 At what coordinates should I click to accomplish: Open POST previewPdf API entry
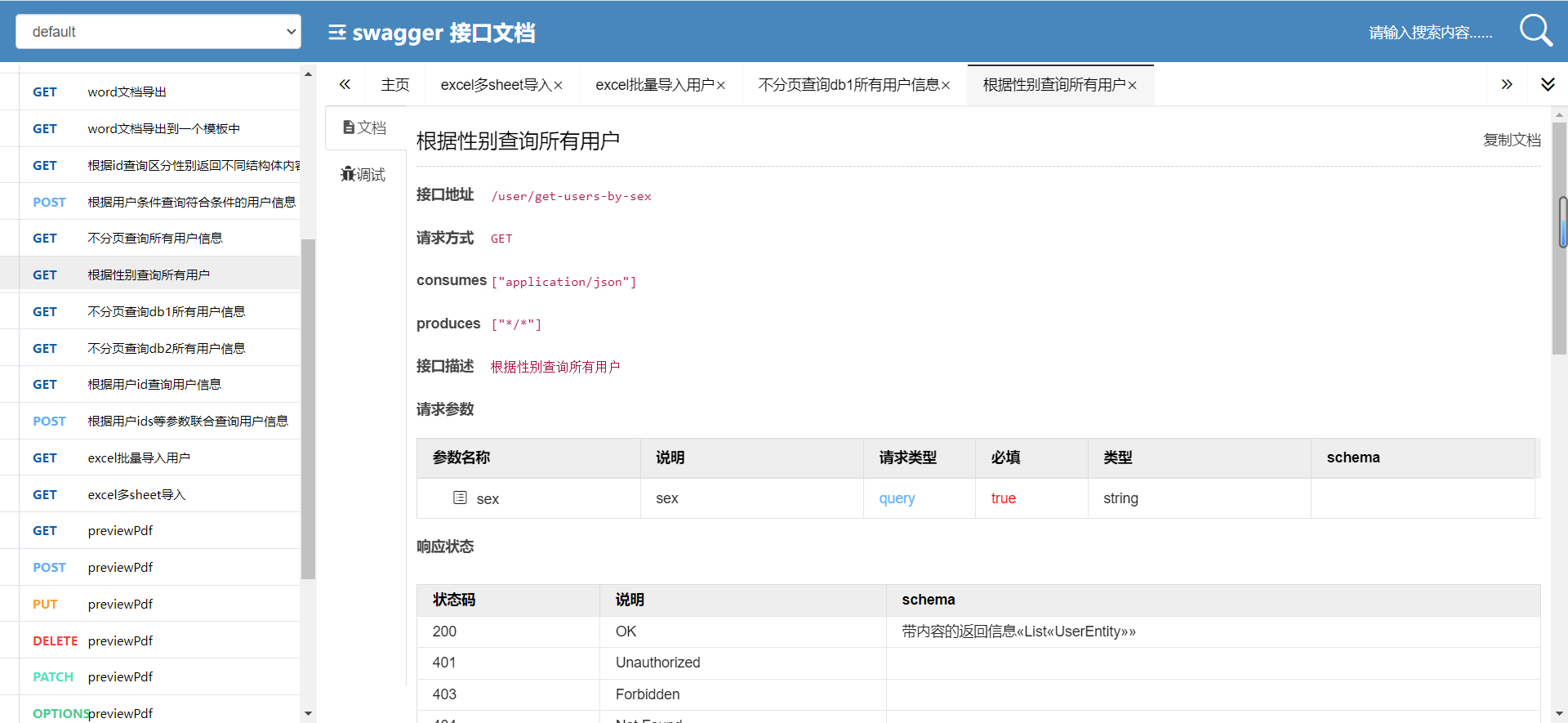click(150, 567)
